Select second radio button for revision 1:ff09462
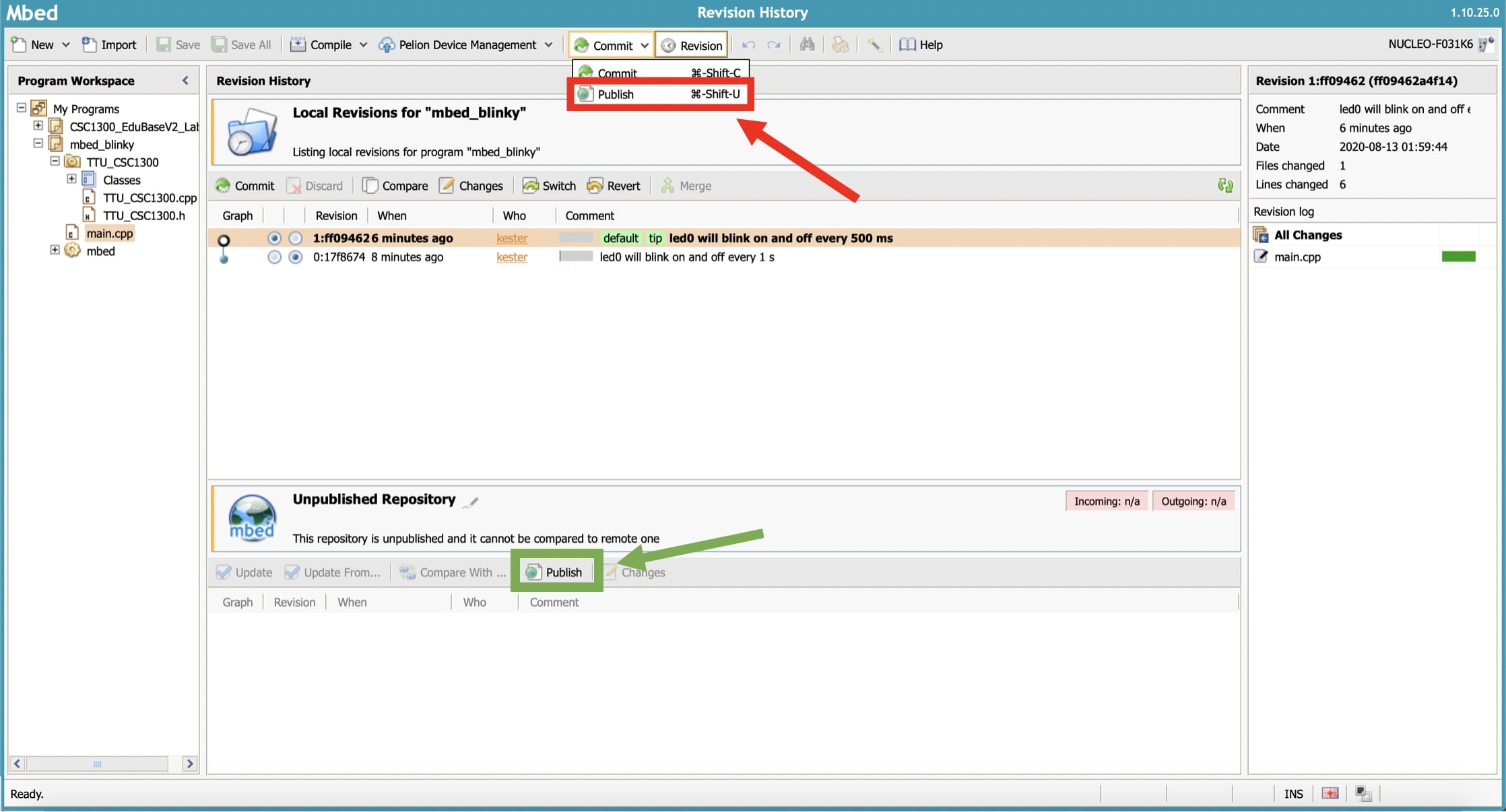Image resolution: width=1506 pixels, height=812 pixels. 295,238
